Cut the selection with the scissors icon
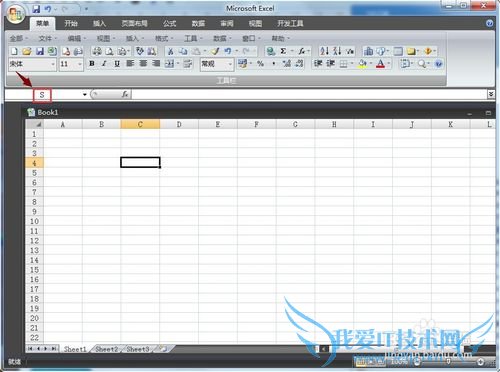Image resolution: width=500 pixels, height=372 pixels. pyautogui.click(x=170, y=51)
